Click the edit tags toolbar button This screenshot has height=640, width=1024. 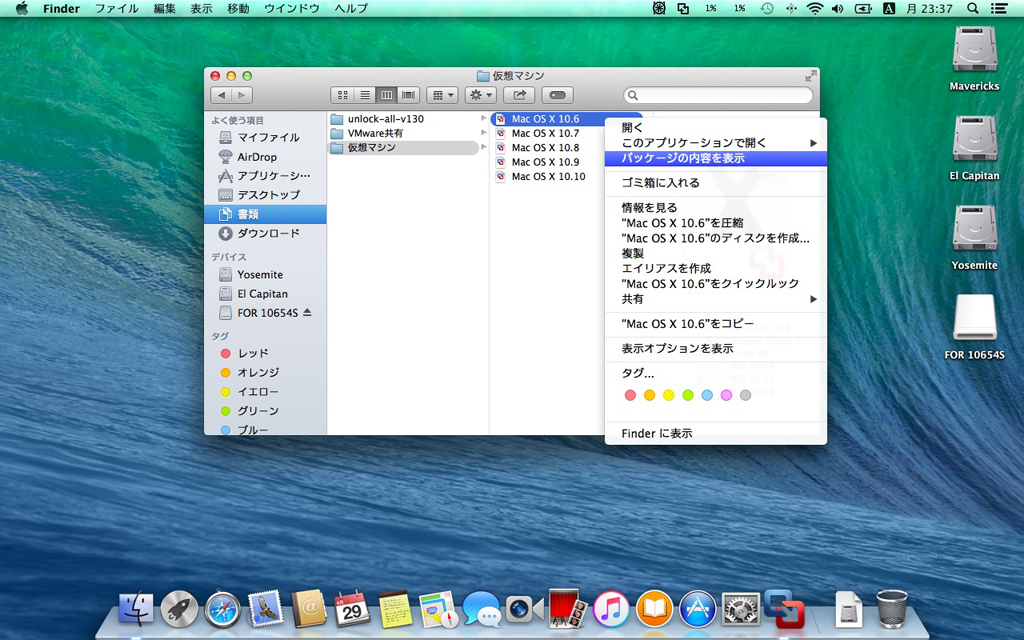click(x=557, y=95)
